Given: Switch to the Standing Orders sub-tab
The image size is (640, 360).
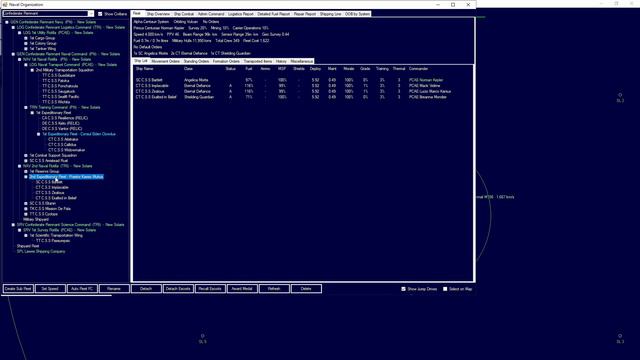Looking at the screenshot, I should (x=196, y=61).
